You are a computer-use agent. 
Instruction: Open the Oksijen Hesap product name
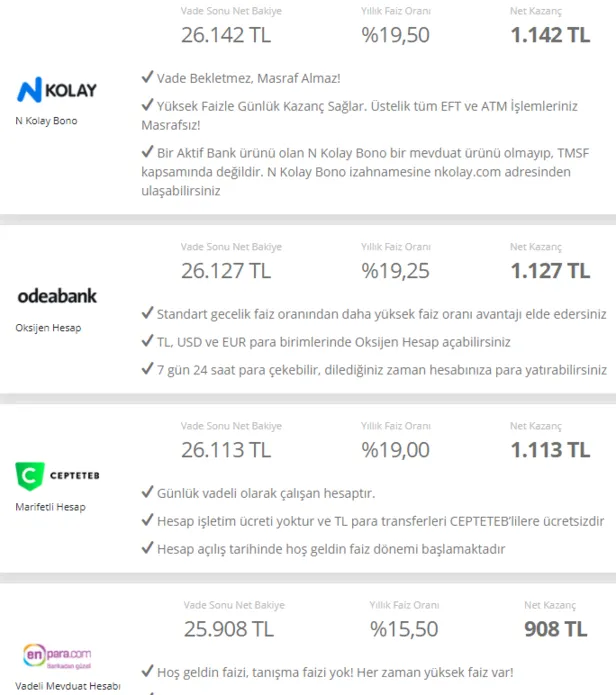click(x=46, y=327)
